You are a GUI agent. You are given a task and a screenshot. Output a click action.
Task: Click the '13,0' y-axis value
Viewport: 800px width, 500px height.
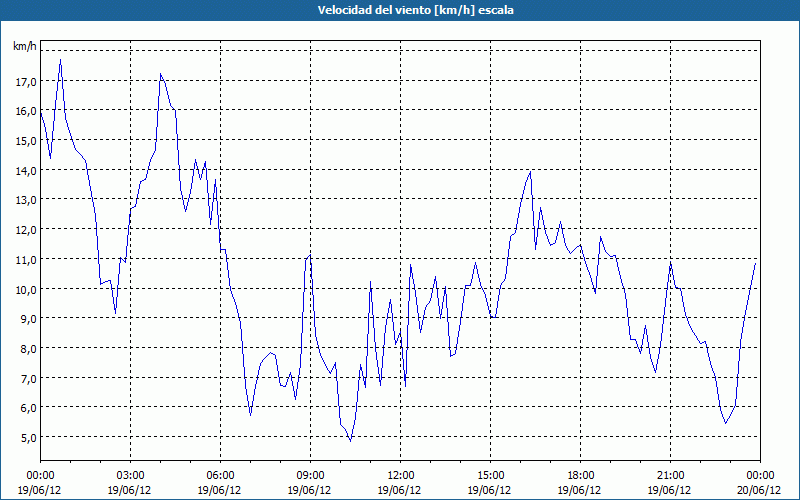[x=26, y=200]
